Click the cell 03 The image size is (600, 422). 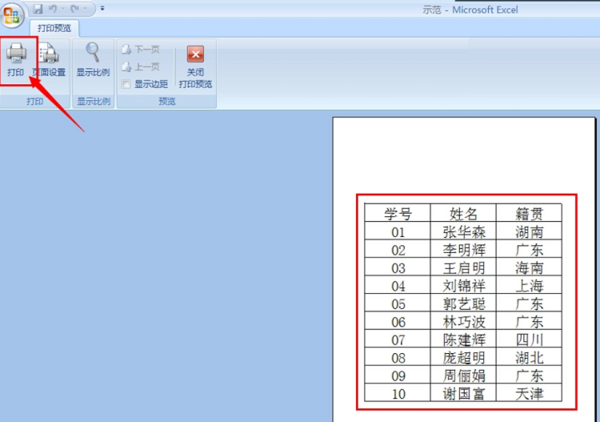tap(398, 267)
